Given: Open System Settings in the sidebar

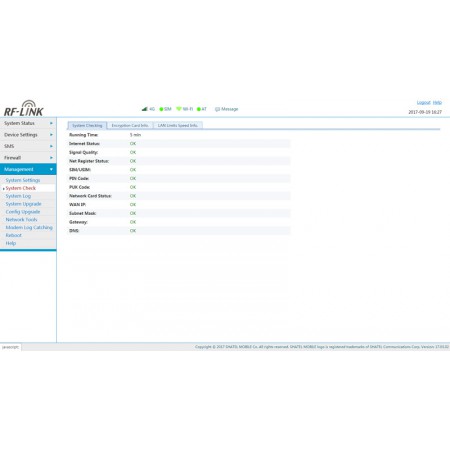Looking at the screenshot, I should (23, 180).
